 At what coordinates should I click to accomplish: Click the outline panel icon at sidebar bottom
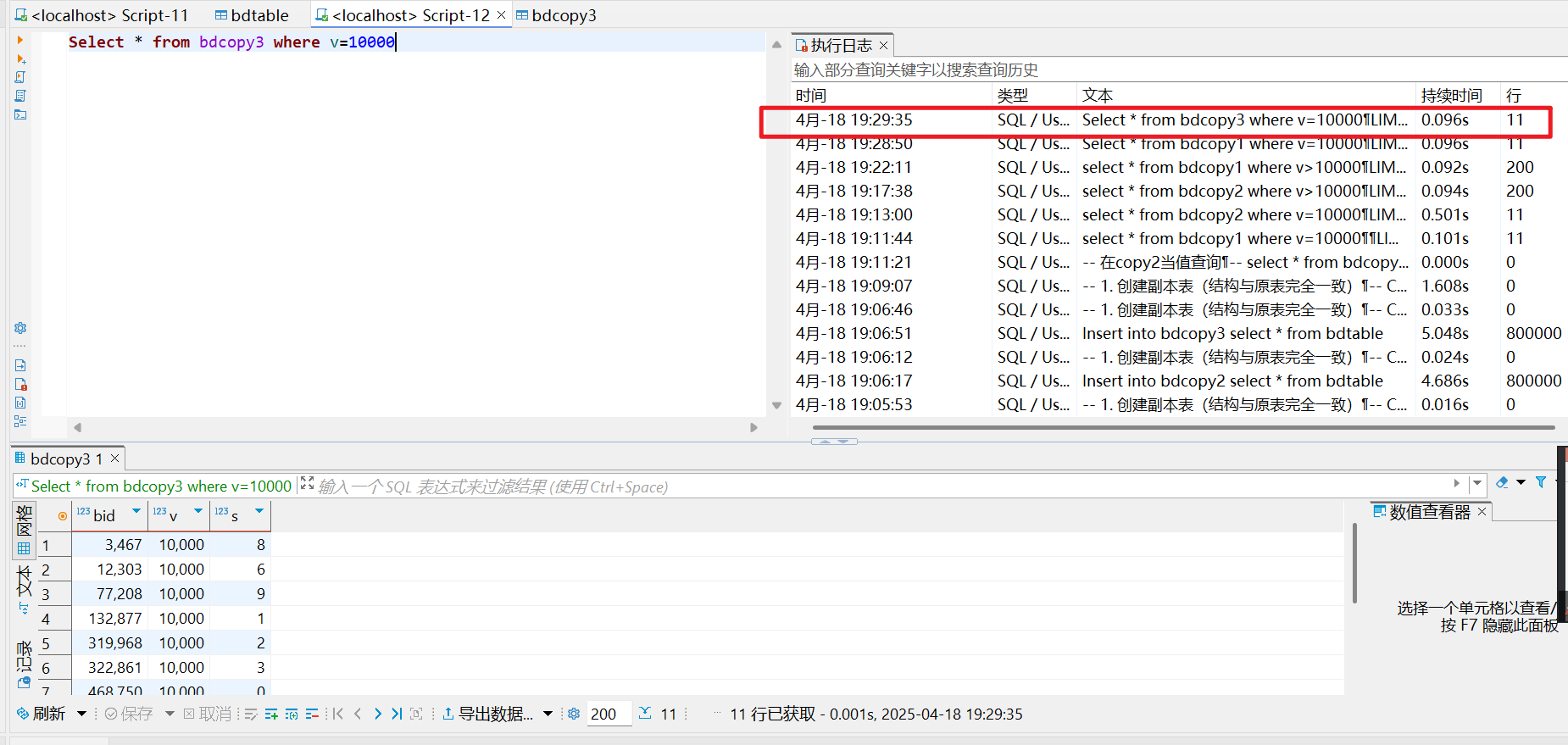20,421
